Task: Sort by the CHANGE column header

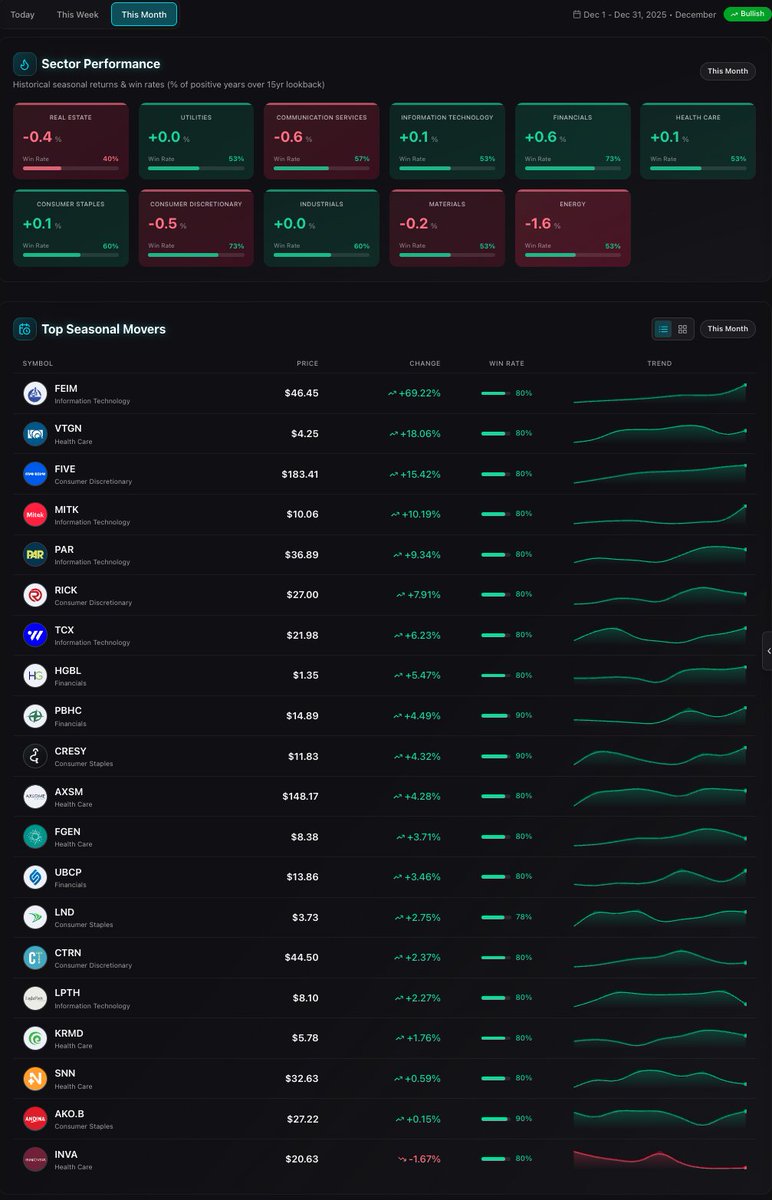Action: coord(425,363)
